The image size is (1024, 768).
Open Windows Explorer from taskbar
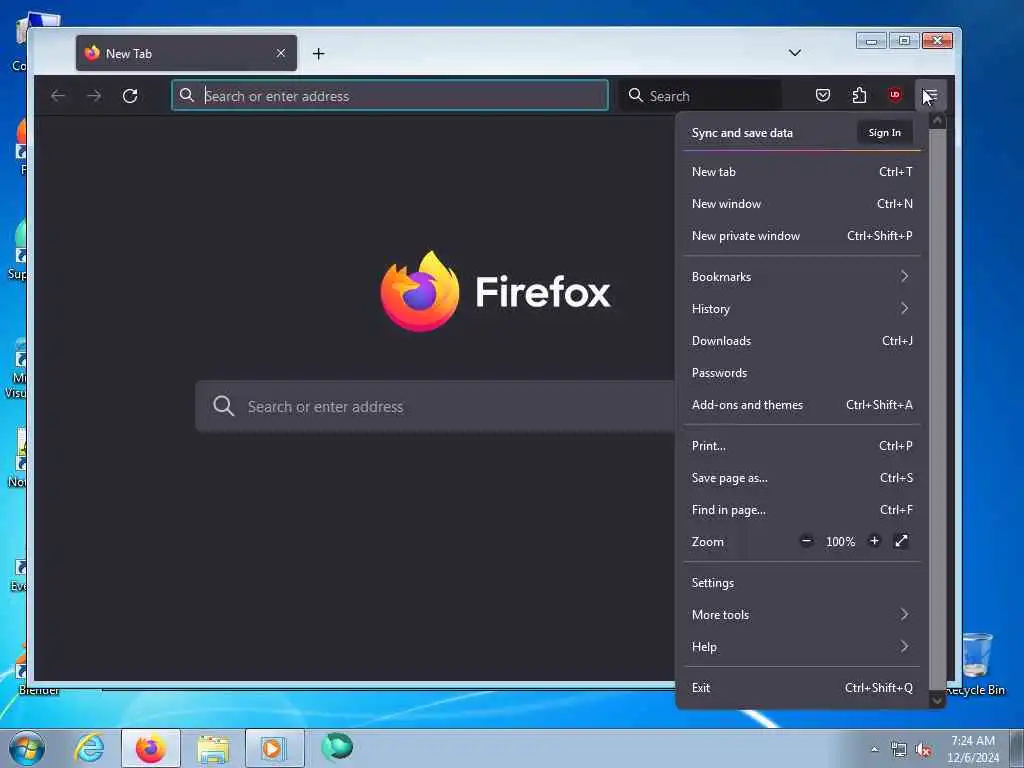213,748
